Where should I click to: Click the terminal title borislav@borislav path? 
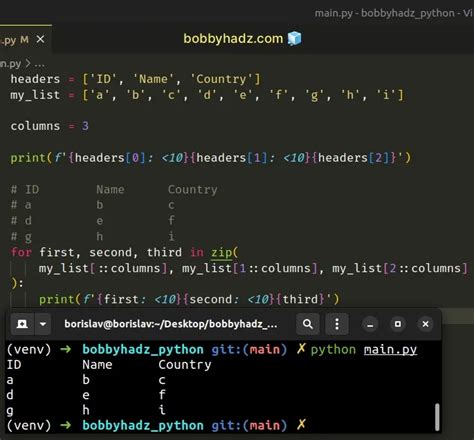point(171,324)
